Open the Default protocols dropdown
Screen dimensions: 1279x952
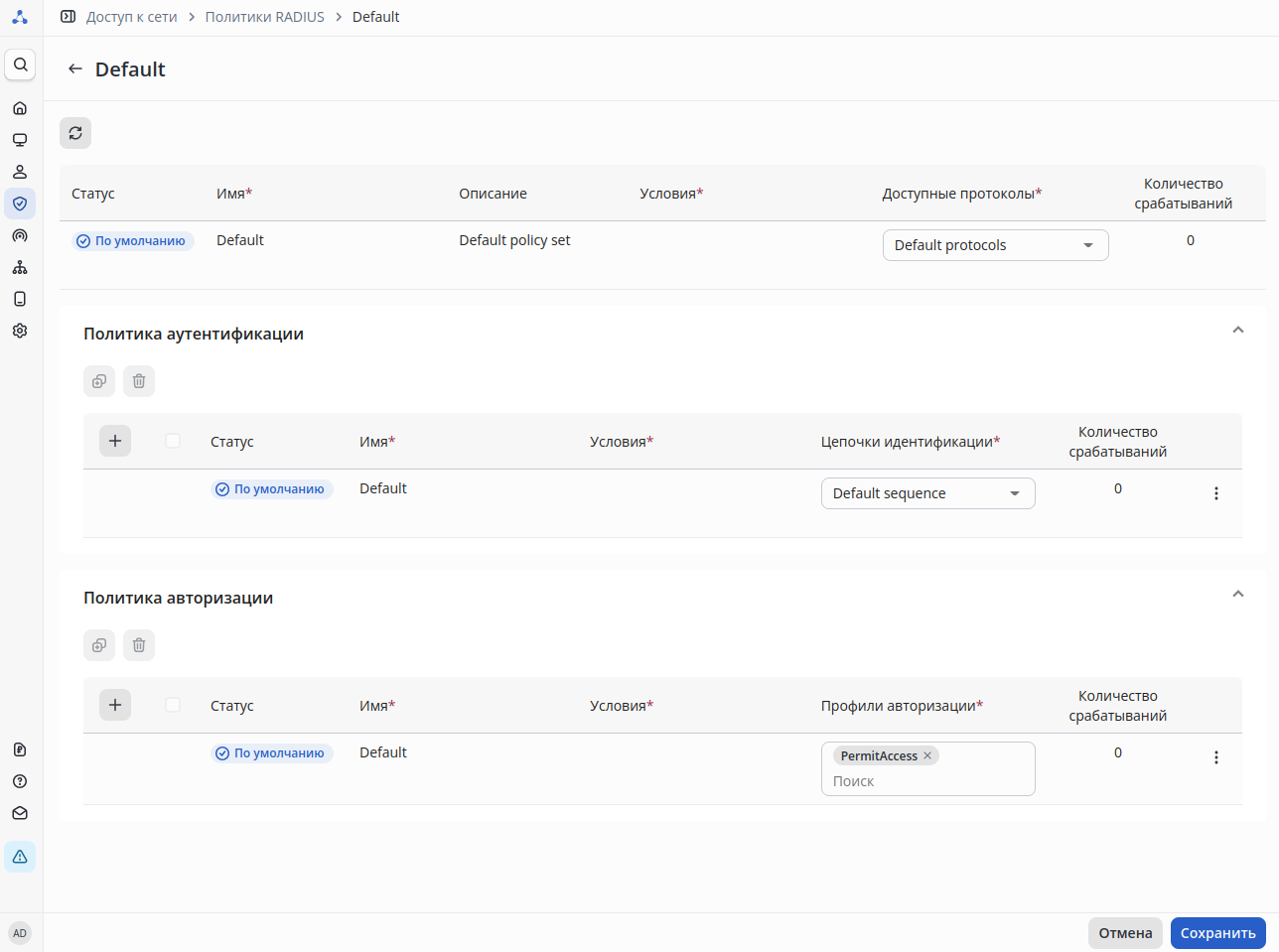point(995,245)
